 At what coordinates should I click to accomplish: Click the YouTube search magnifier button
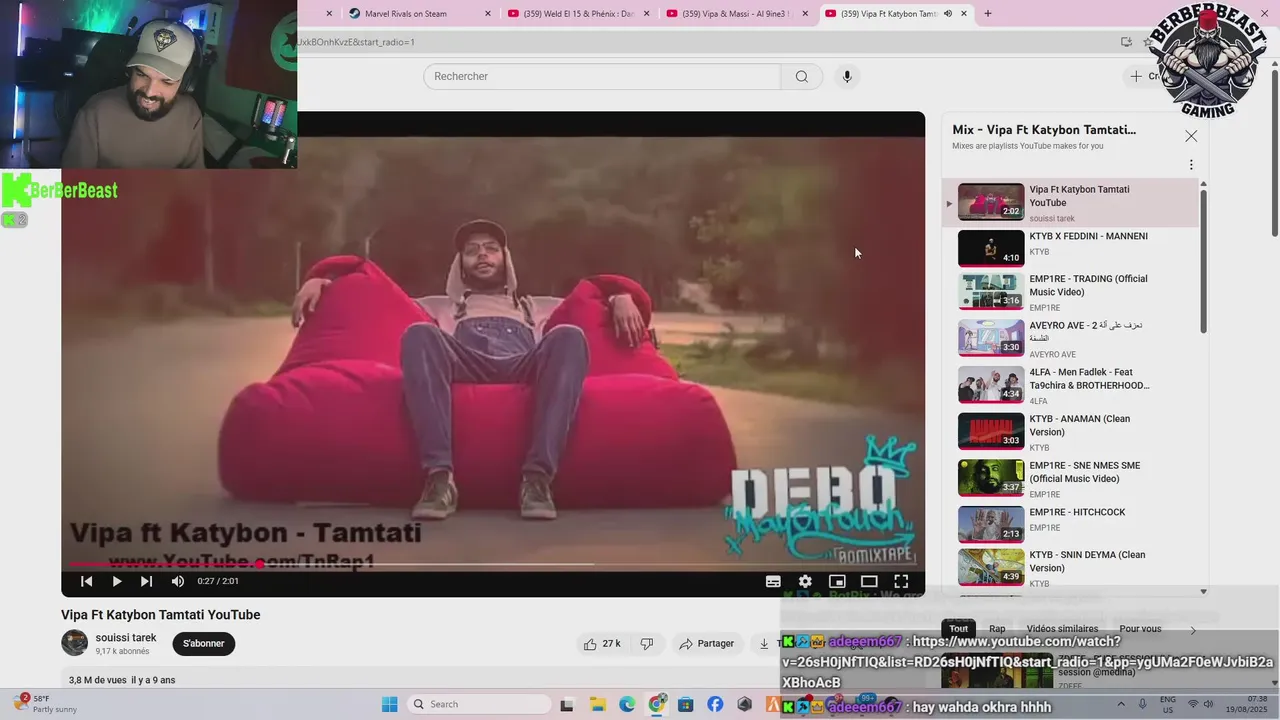[x=802, y=77]
